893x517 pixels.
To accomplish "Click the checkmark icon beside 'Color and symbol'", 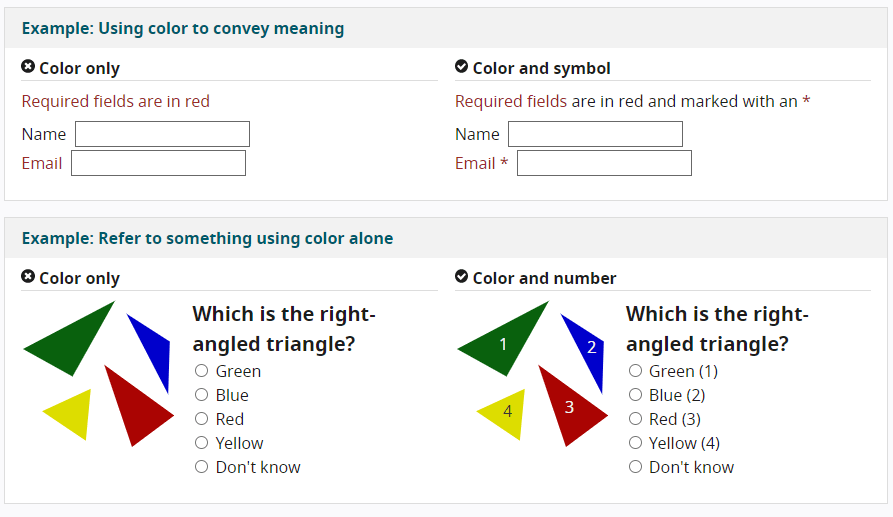I will pos(461,67).
